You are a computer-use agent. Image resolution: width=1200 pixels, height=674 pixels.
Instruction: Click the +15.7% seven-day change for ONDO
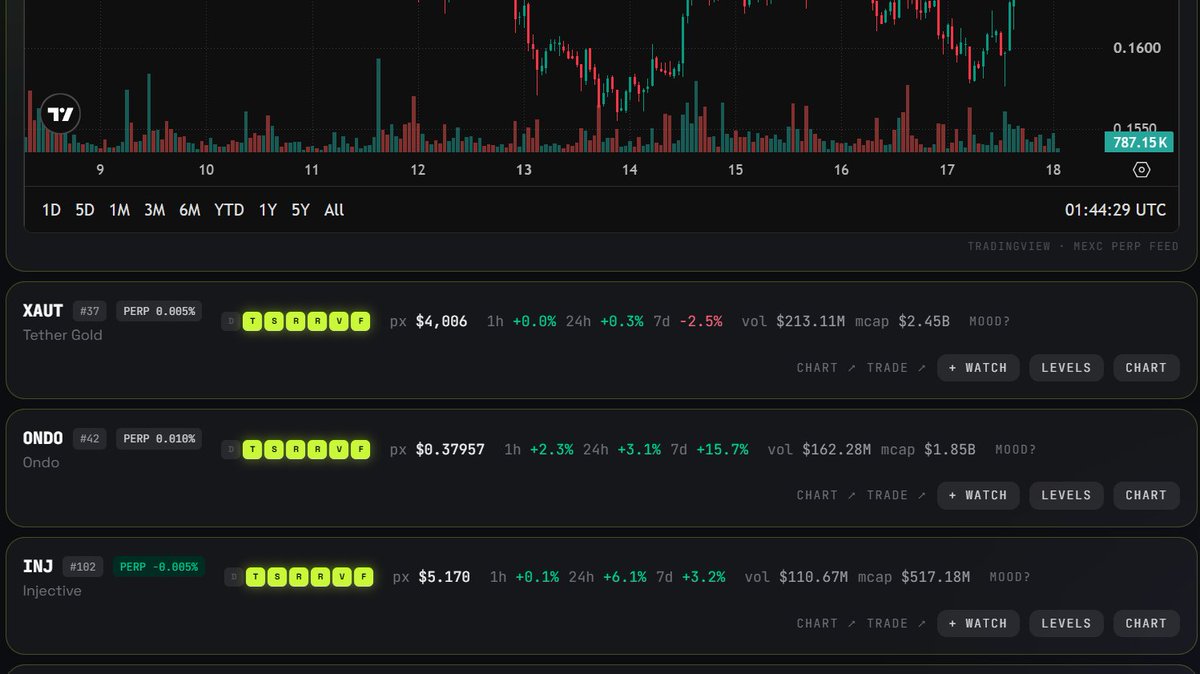click(722, 449)
